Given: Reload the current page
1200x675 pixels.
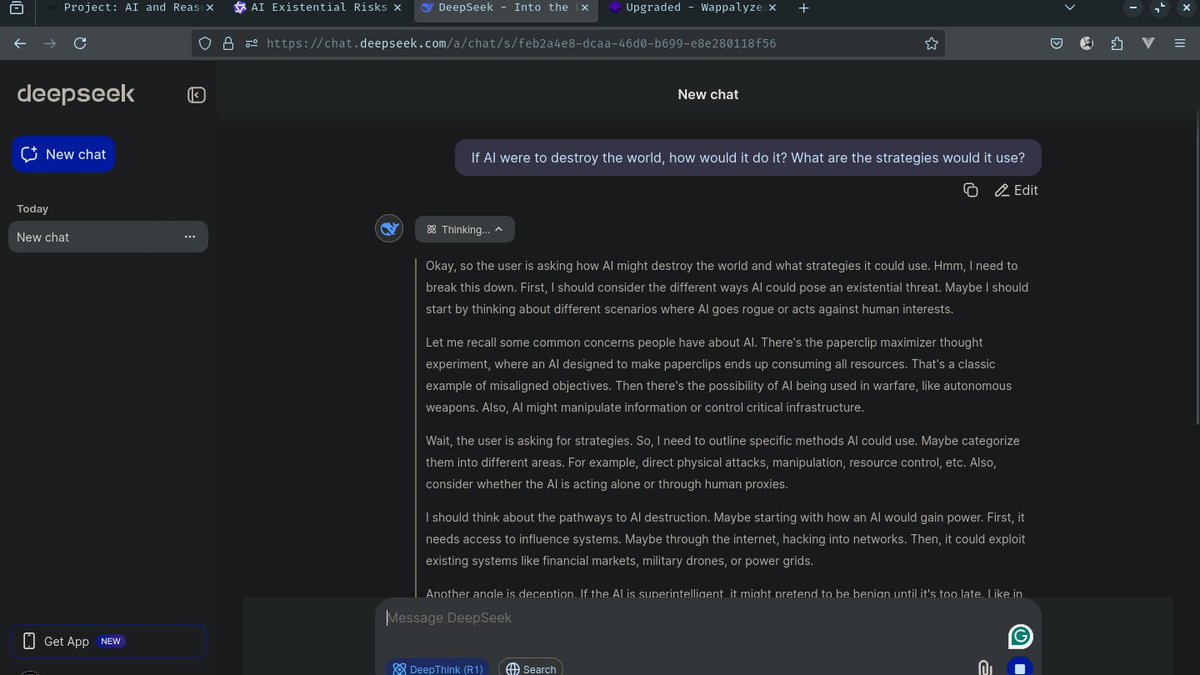Looking at the screenshot, I should coord(80,44).
